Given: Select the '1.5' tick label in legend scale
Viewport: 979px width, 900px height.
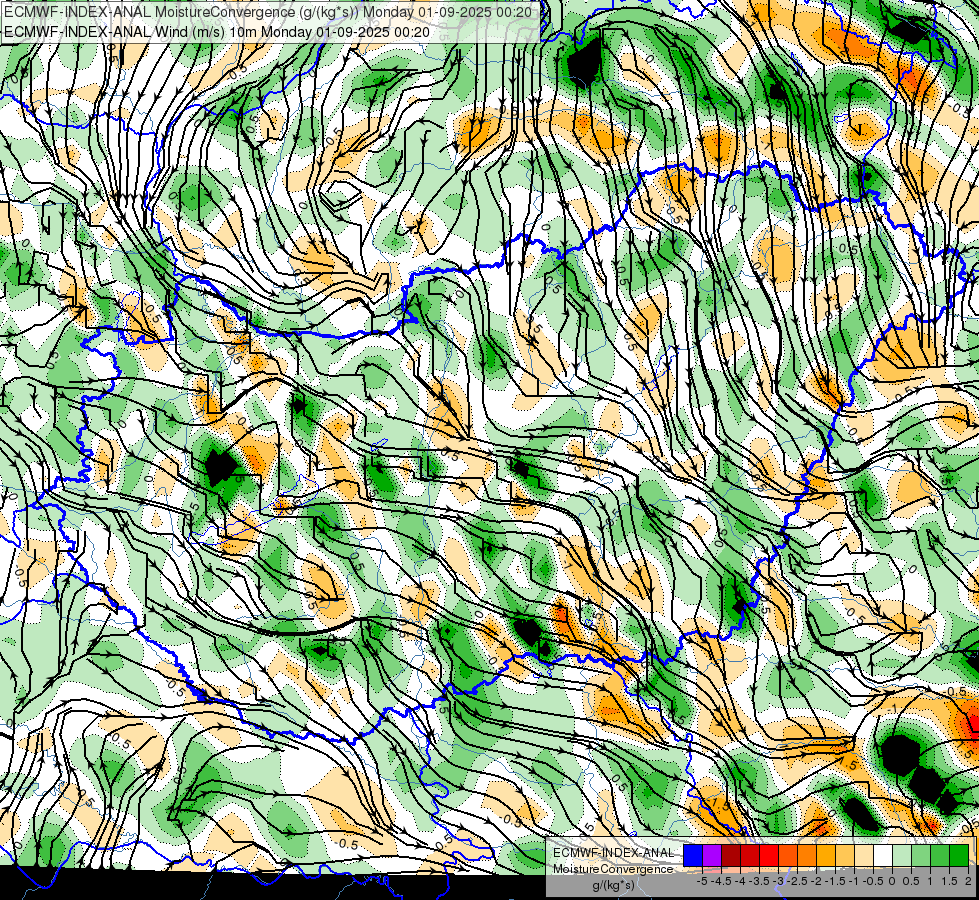Looking at the screenshot, I should click(950, 881).
